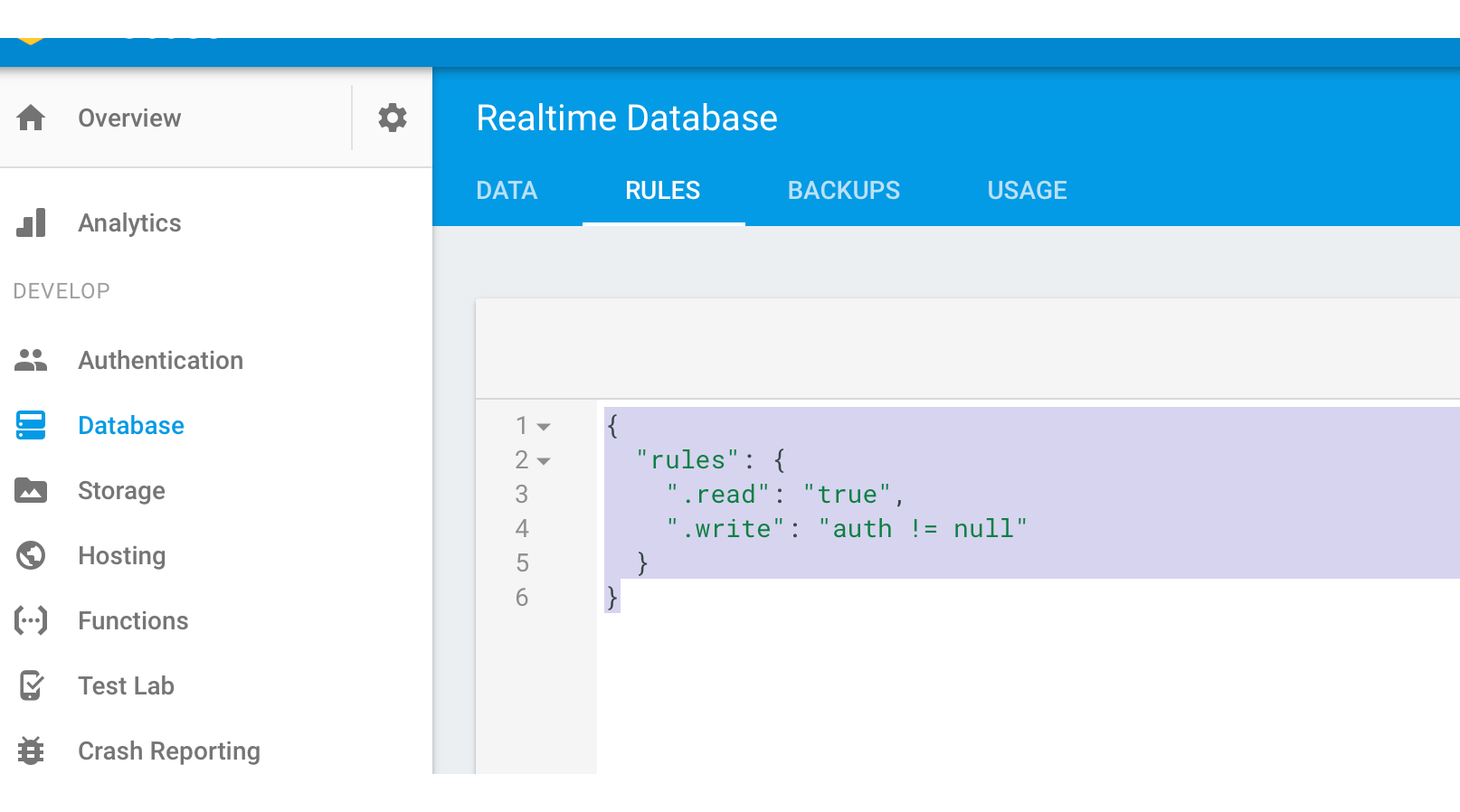Navigate to Hosting
1460x812 pixels.
tap(122, 555)
